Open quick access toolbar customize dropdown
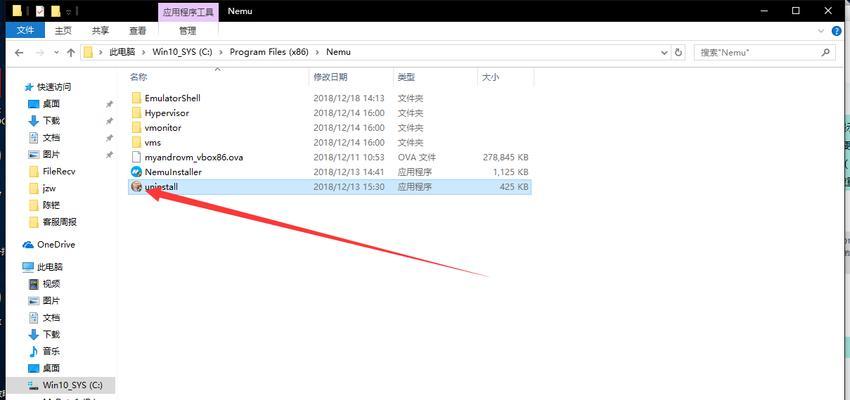This screenshot has width=850, height=400. point(68,11)
